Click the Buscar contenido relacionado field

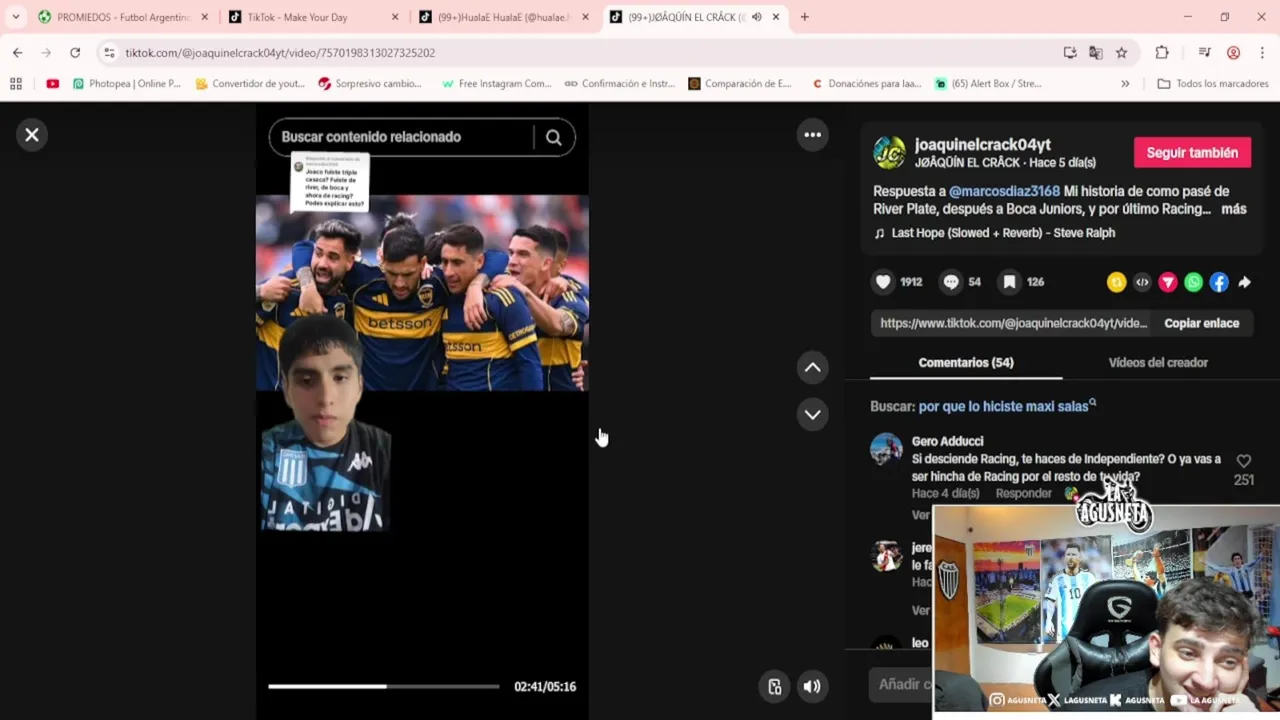[x=402, y=137]
